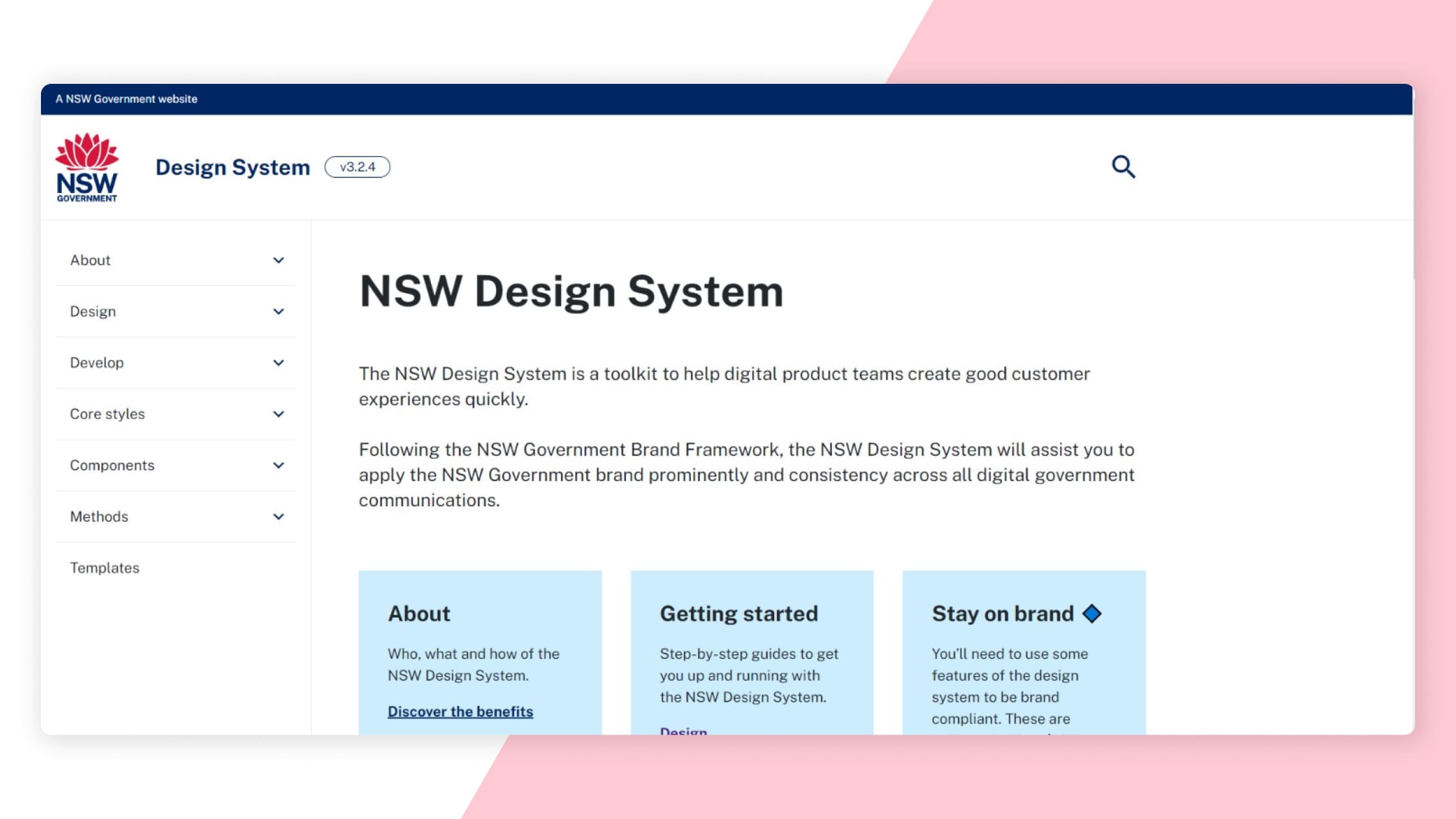Click the paragraph starting 'The NSW Design System is'
The width and height of the screenshot is (1456, 819).
coord(724,386)
